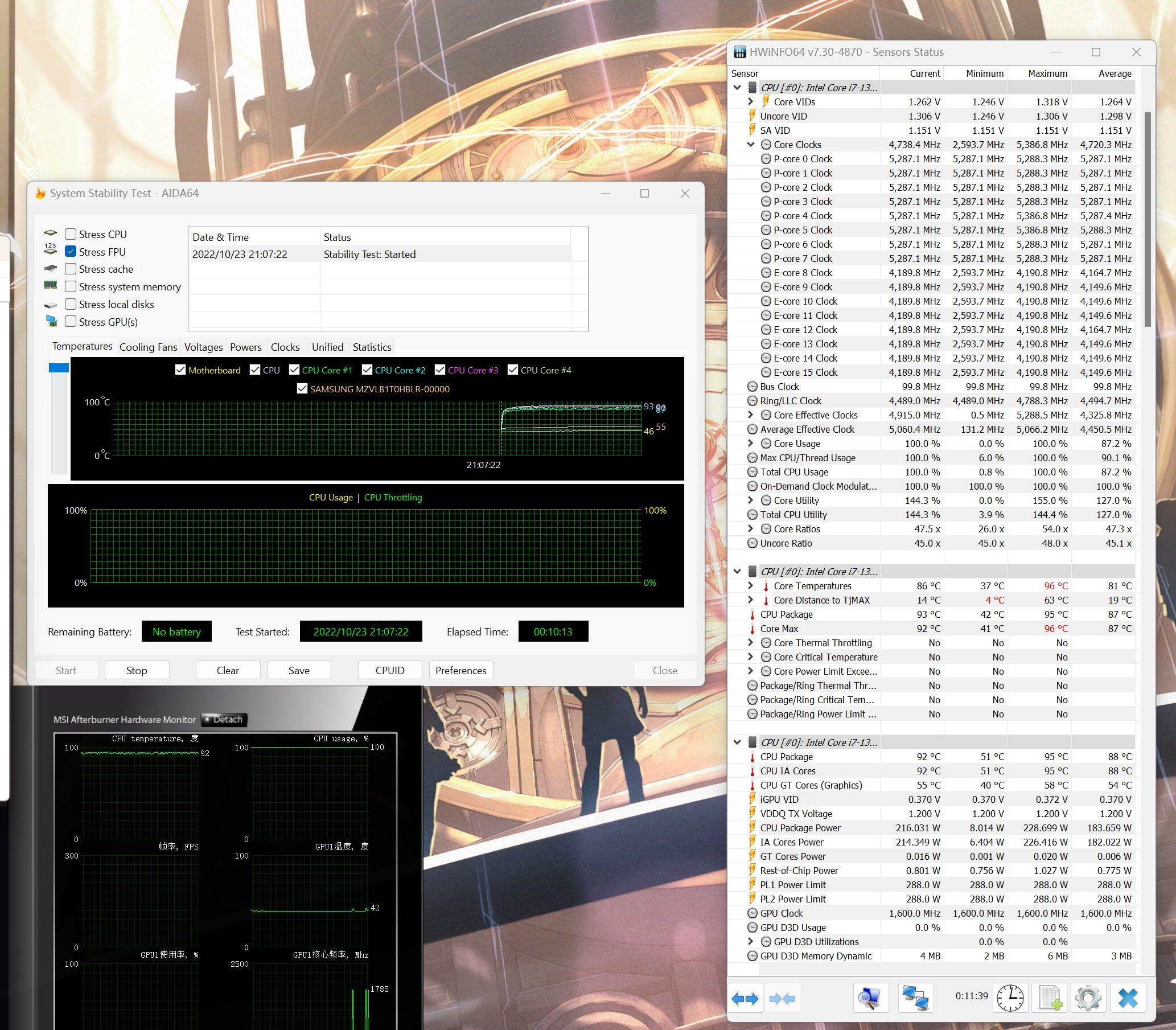Click the HWiNFO64 close/stop icon bottom right
This screenshot has width=1176, height=1030.
(x=1128, y=997)
